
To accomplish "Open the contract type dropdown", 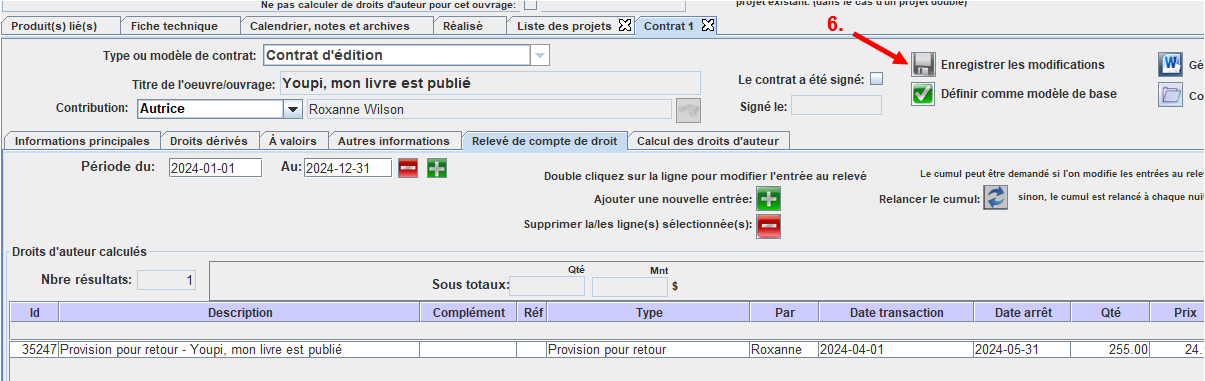I will click(540, 55).
